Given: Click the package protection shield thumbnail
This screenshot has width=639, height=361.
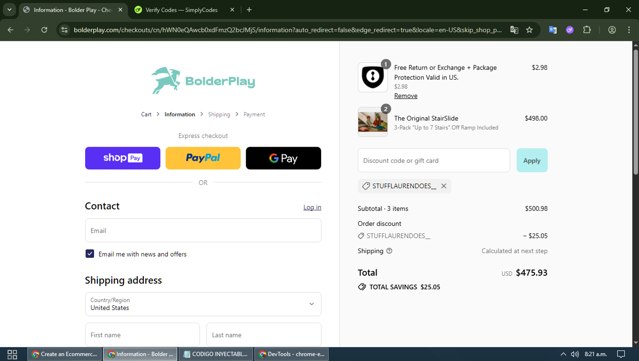Looking at the screenshot, I should pos(372,77).
